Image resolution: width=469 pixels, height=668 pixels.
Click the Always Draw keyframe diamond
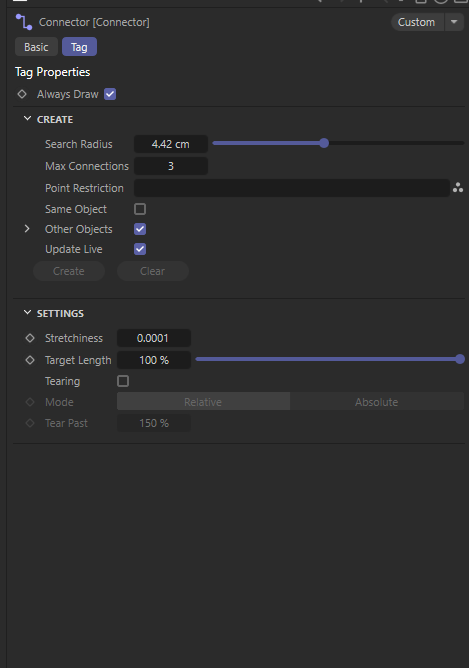[x=22, y=94]
